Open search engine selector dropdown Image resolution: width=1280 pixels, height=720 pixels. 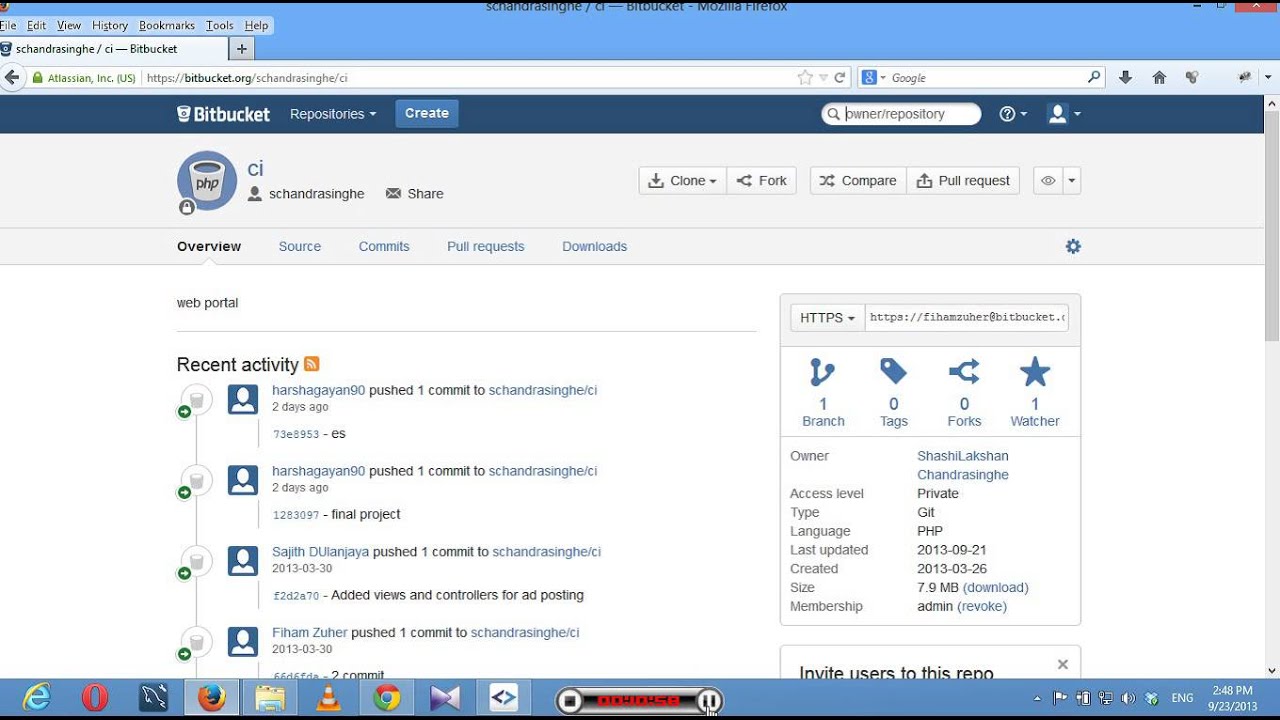coord(874,77)
